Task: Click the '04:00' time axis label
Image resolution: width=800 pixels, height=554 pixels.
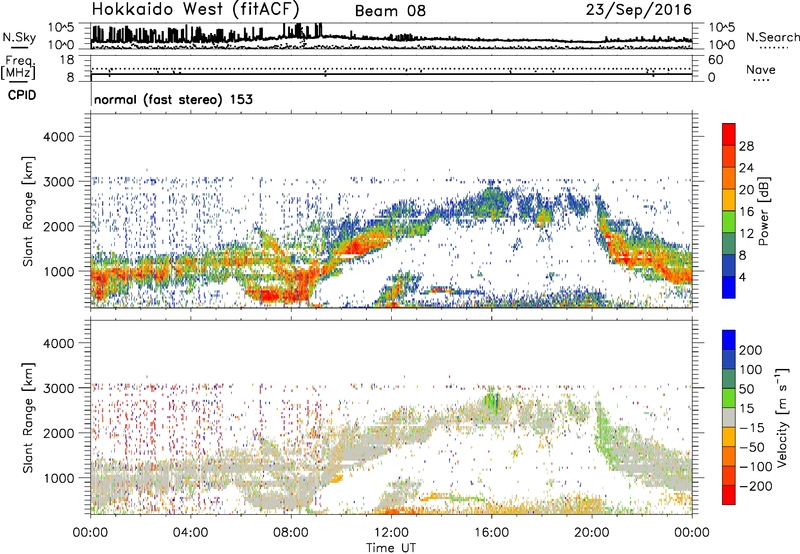Action: pos(191,533)
